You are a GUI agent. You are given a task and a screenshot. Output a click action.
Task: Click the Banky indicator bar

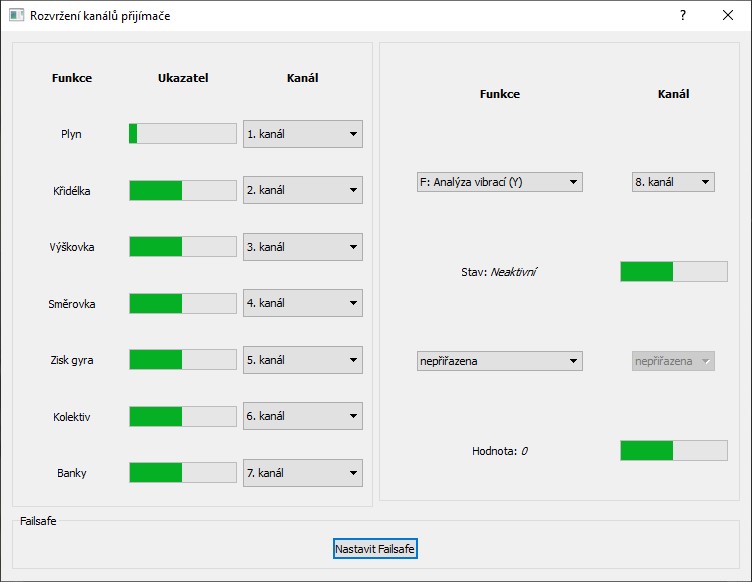[183, 473]
